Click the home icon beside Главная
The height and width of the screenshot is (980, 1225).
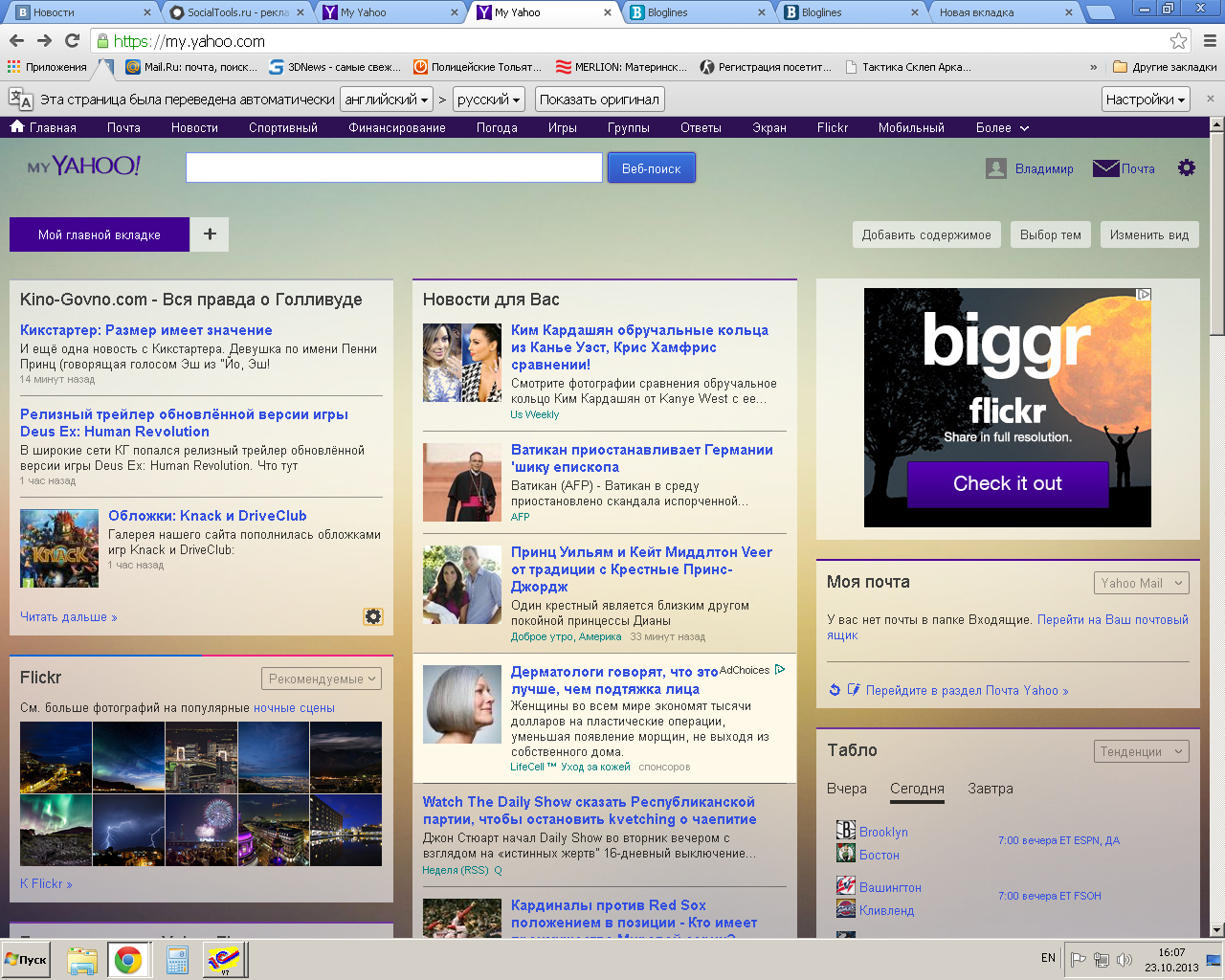[x=16, y=126]
